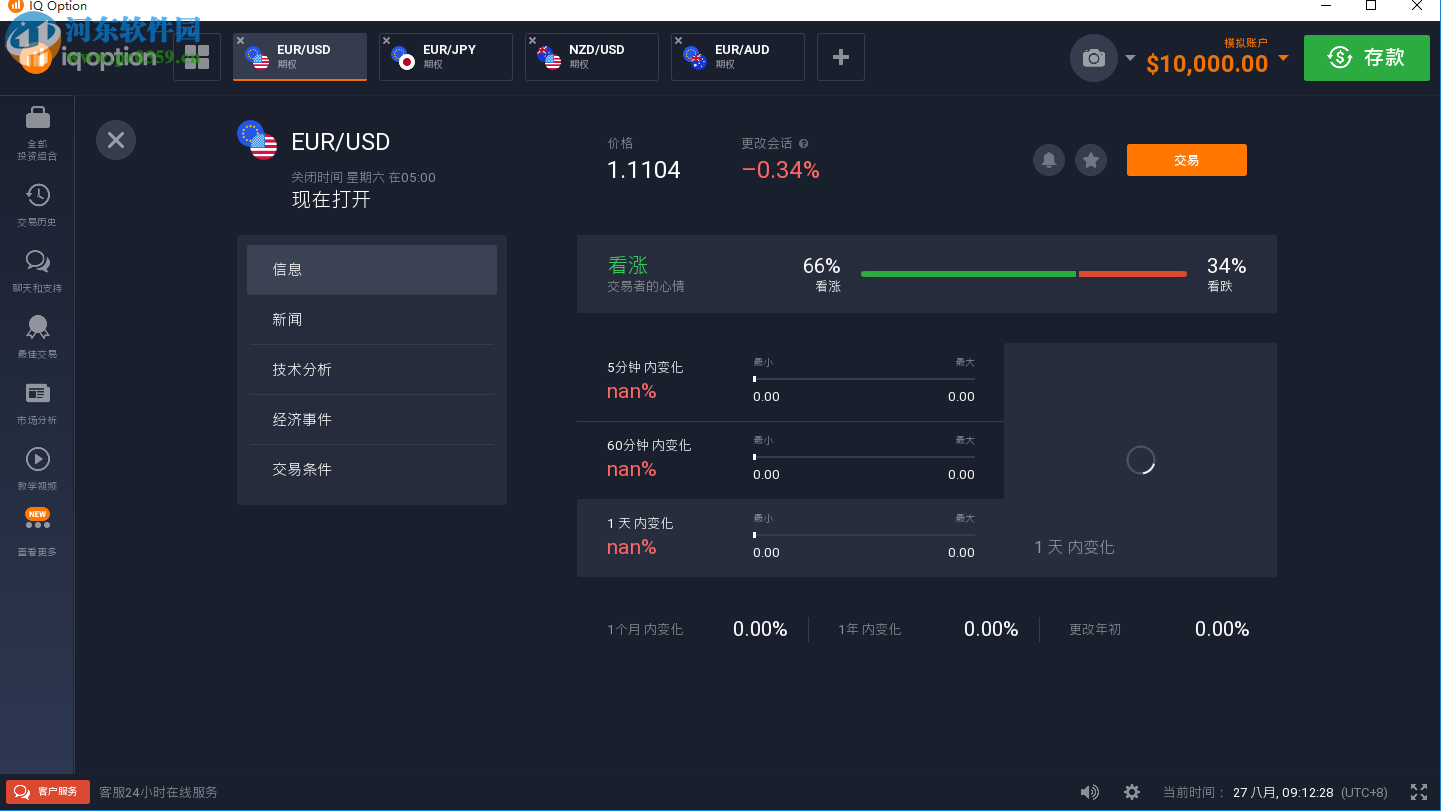Take a screenshot with the camera icon
This screenshot has height=811, width=1441.
pos(1093,57)
